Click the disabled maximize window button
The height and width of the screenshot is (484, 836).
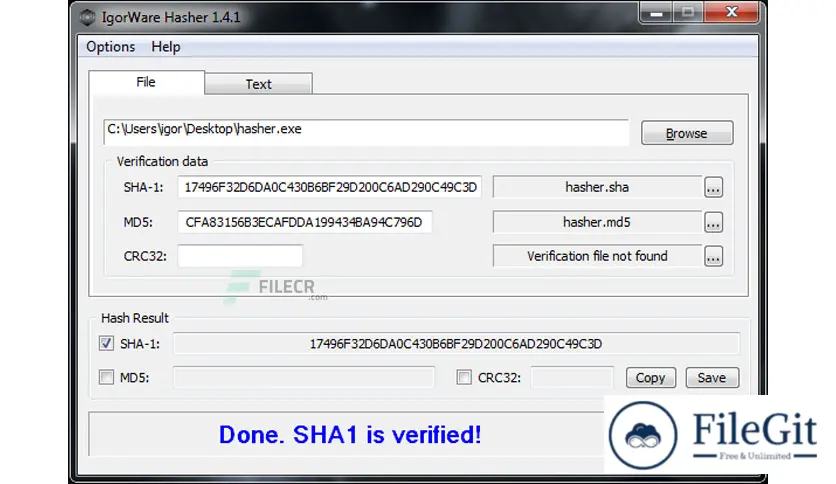coord(688,12)
